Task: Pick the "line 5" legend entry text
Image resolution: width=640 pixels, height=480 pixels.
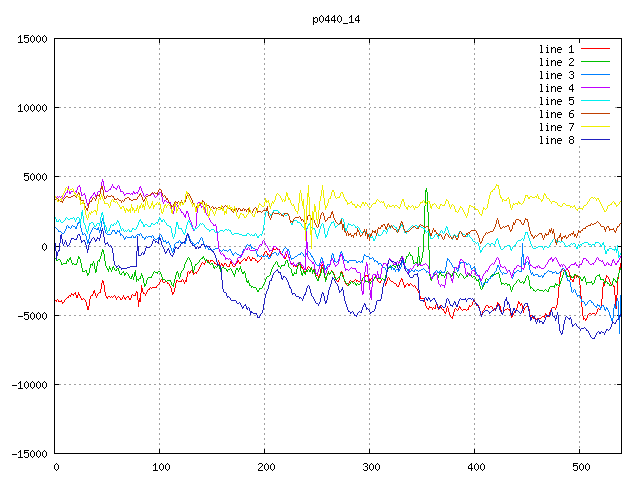Action: click(556, 101)
